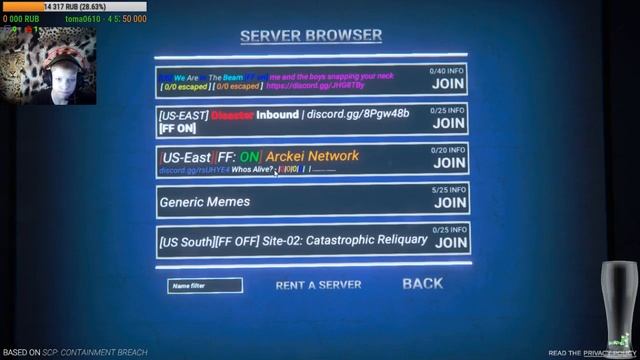Viewport: 640px width, 360px height.
Task: Select the discord.gg/8Pgw48b text
Action: coord(358,114)
